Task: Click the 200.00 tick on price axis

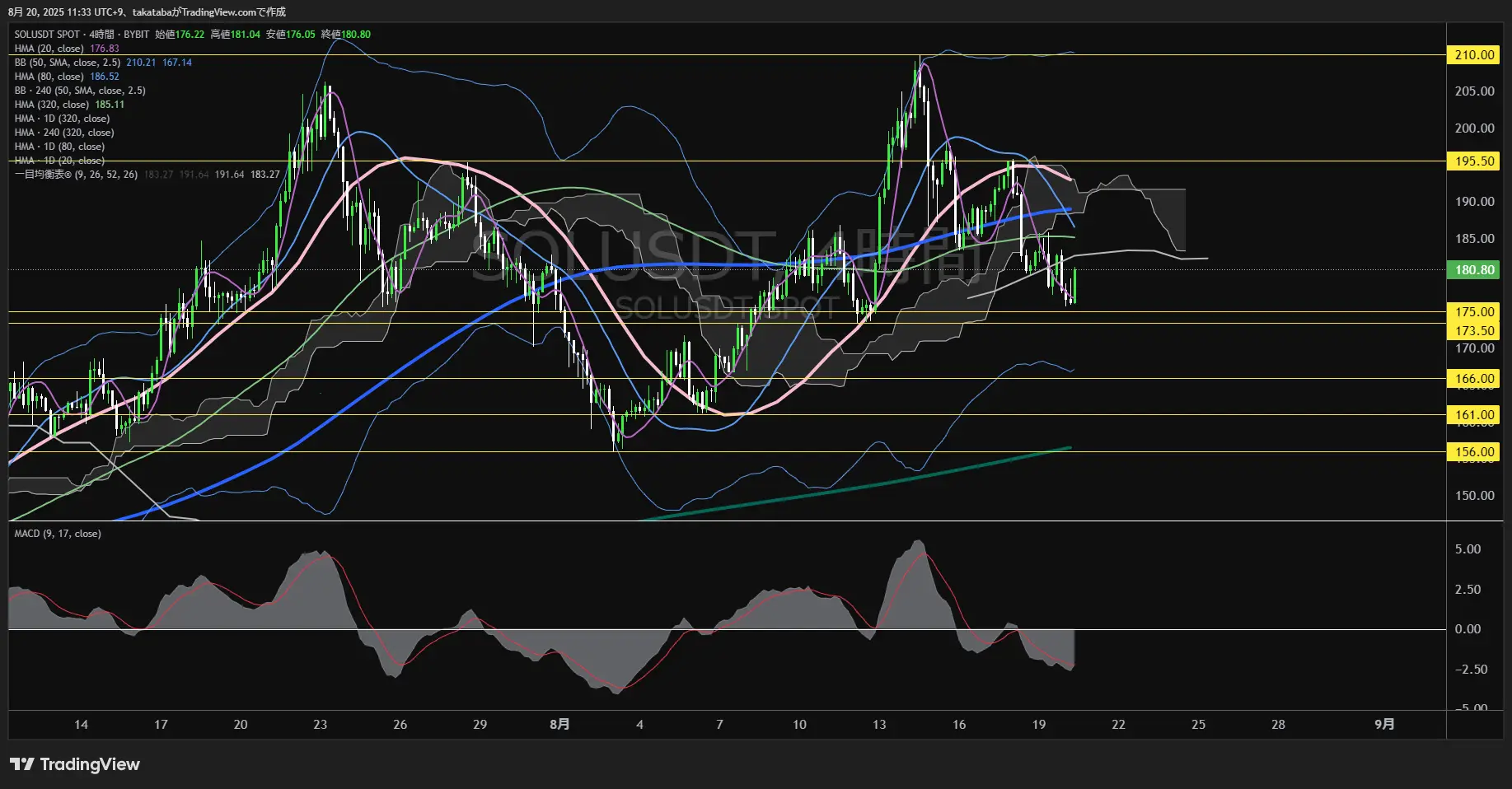Action: tap(1474, 128)
